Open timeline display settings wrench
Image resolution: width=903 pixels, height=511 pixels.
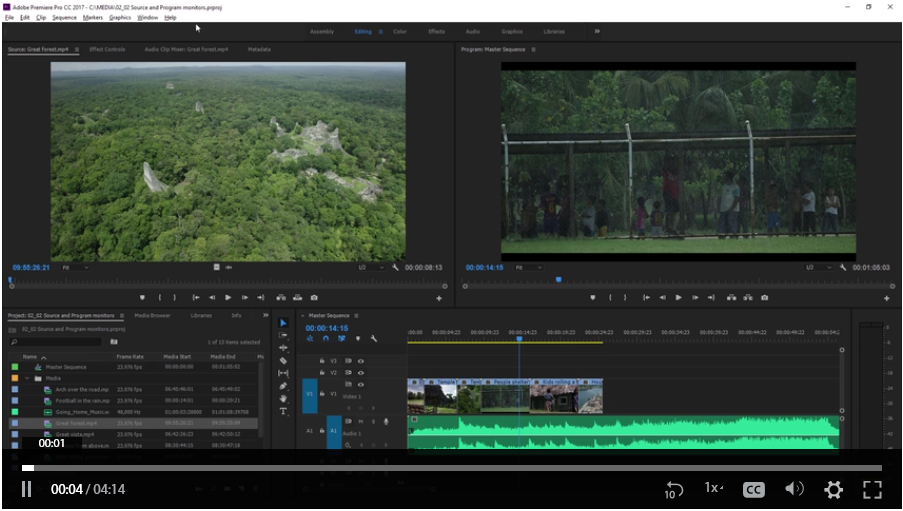point(373,339)
